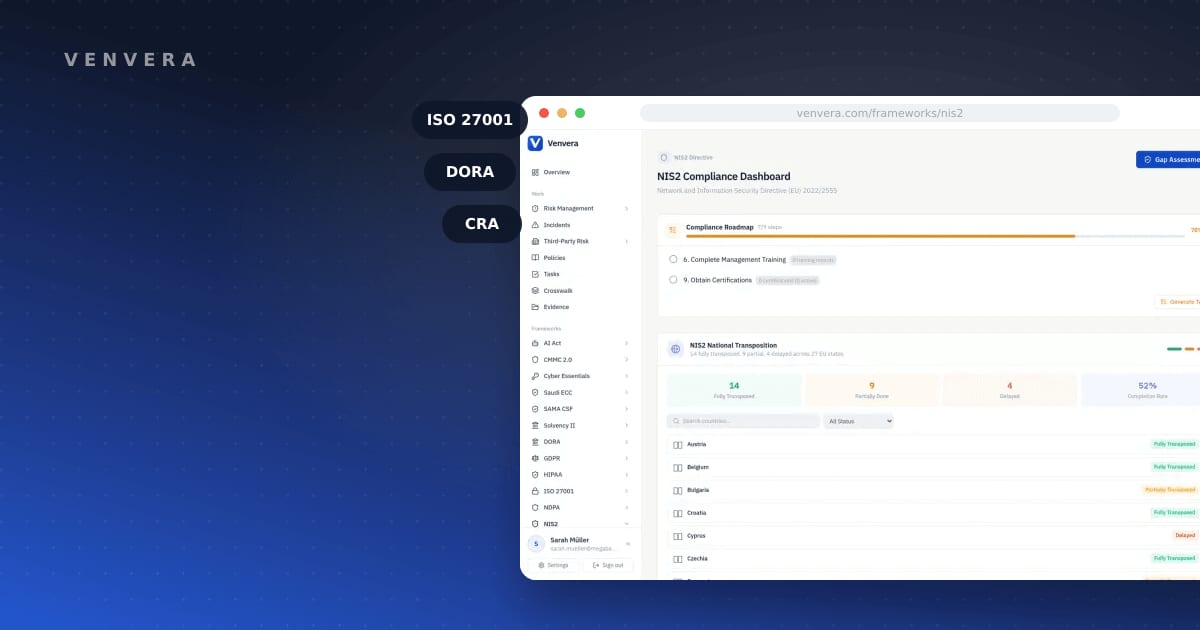Click the CMMC 2.0 shield icon
Image resolution: width=1200 pixels, height=630 pixels.
(x=535, y=359)
